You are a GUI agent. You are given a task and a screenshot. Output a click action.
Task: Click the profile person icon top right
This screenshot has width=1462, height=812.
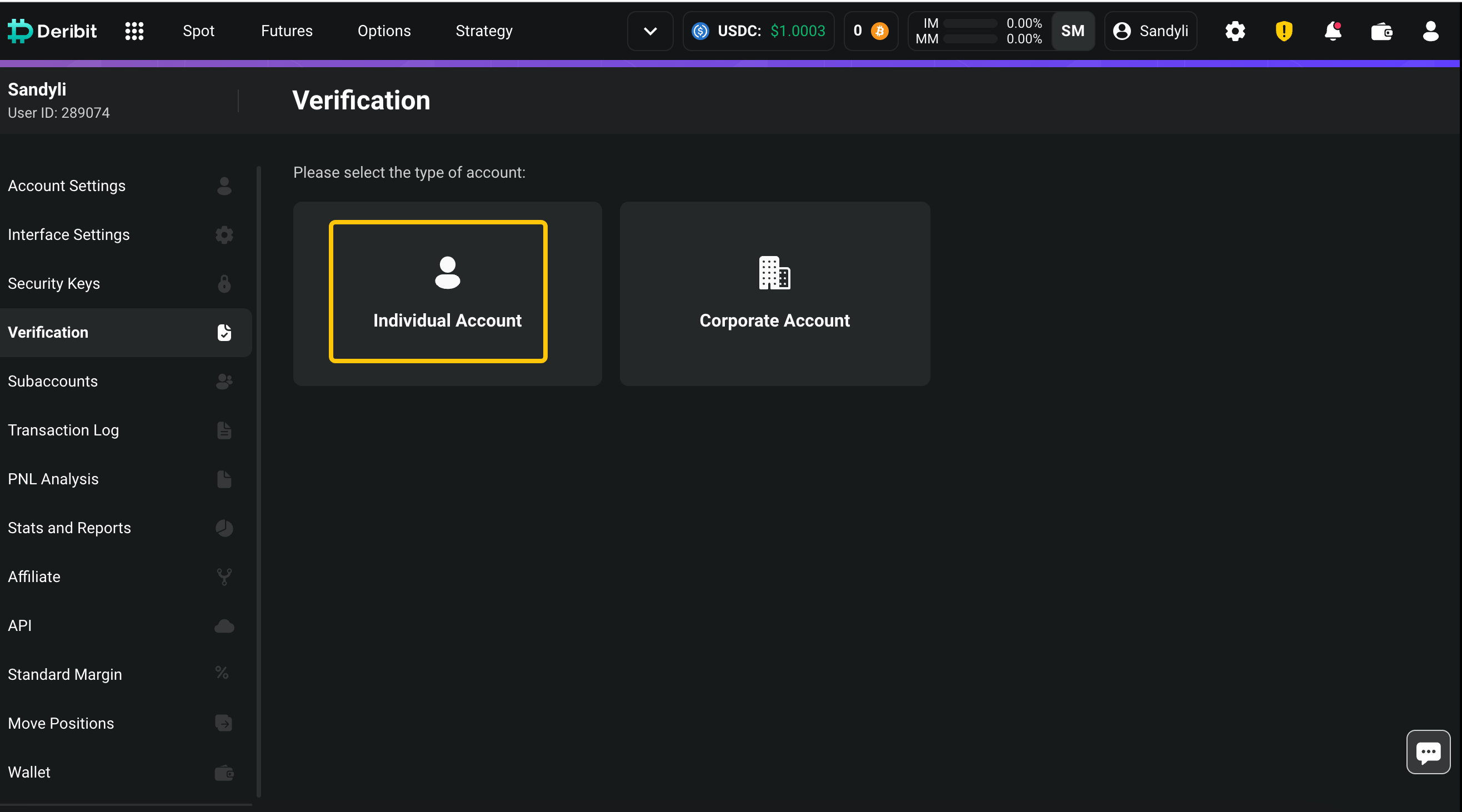tap(1430, 31)
